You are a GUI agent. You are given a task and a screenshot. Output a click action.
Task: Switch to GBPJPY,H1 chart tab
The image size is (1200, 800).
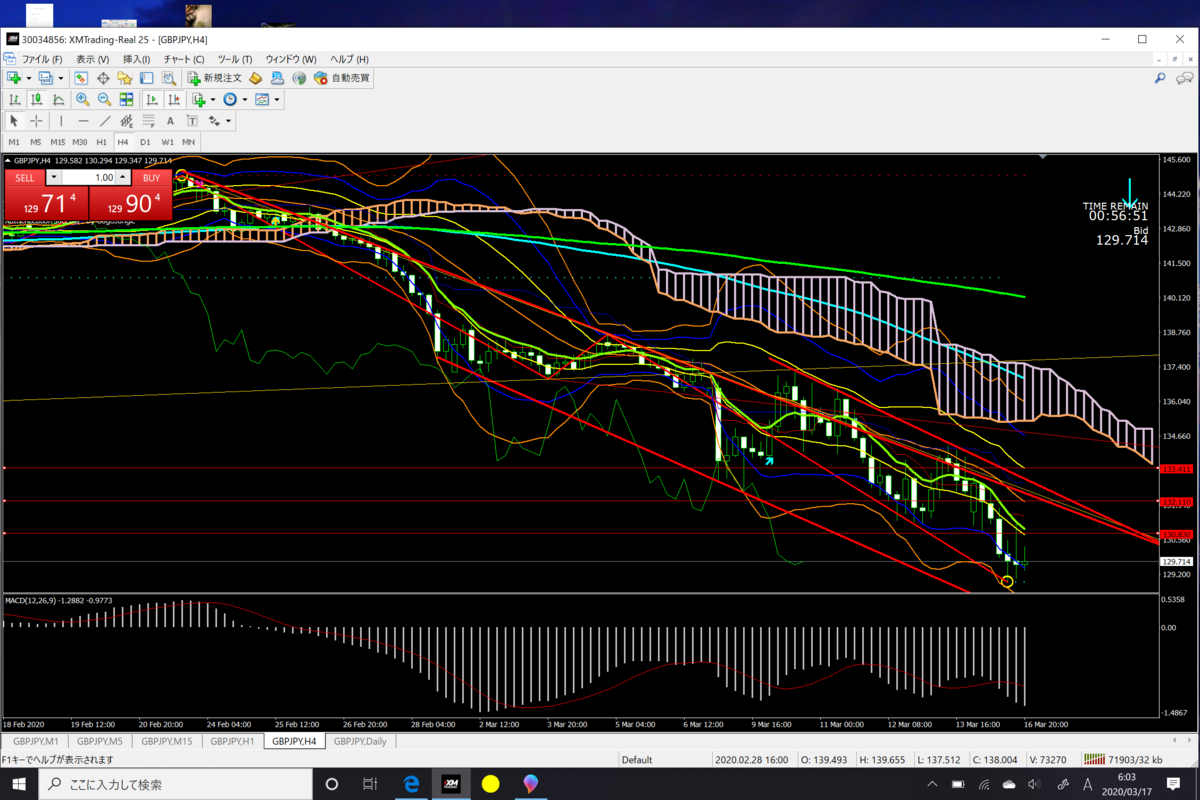(x=232, y=741)
